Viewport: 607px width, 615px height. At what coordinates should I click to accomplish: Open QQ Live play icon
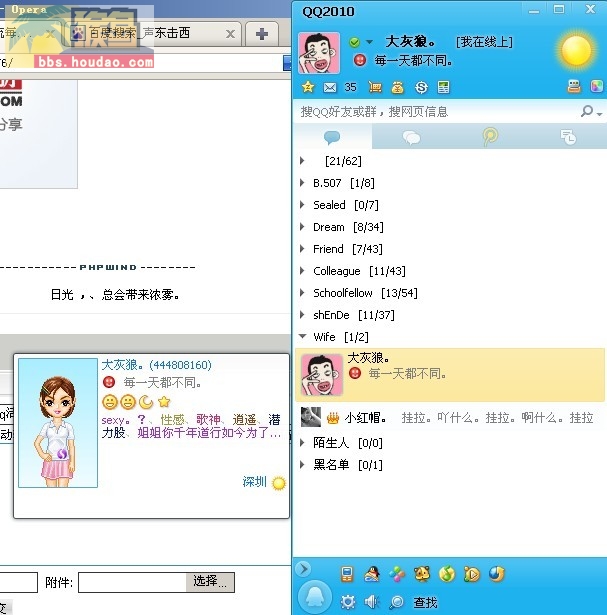tap(472, 575)
